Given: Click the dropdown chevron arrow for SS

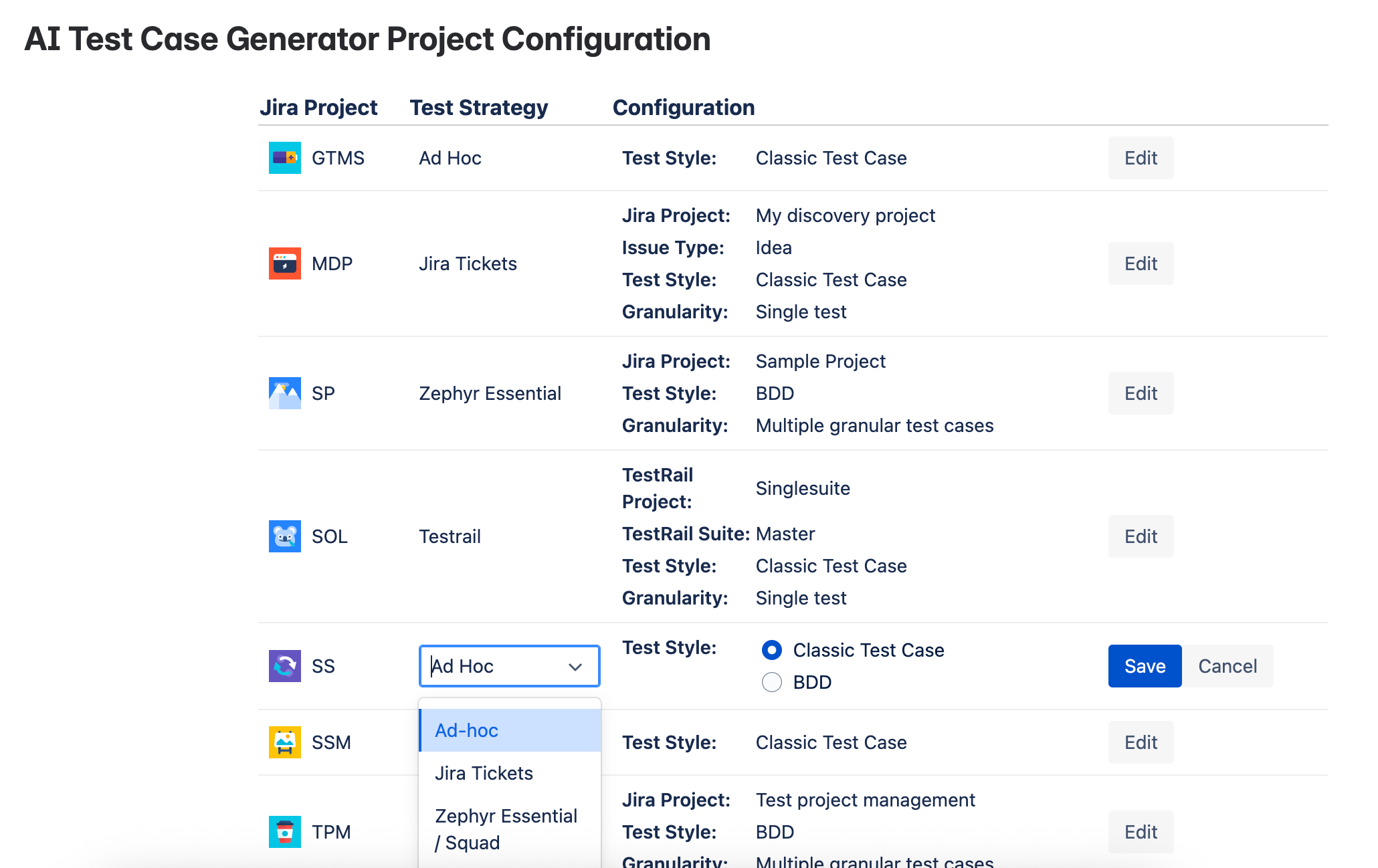Looking at the screenshot, I should (x=575, y=667).
